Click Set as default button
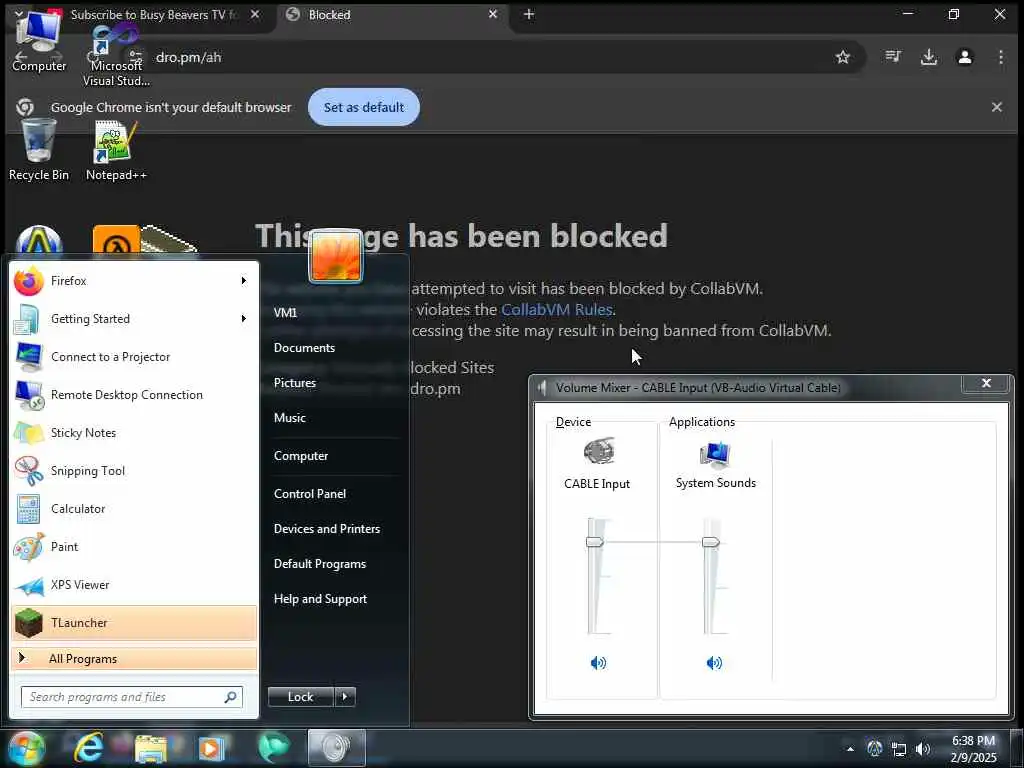Screen dimensions: 1024x768 coord(364,107)
